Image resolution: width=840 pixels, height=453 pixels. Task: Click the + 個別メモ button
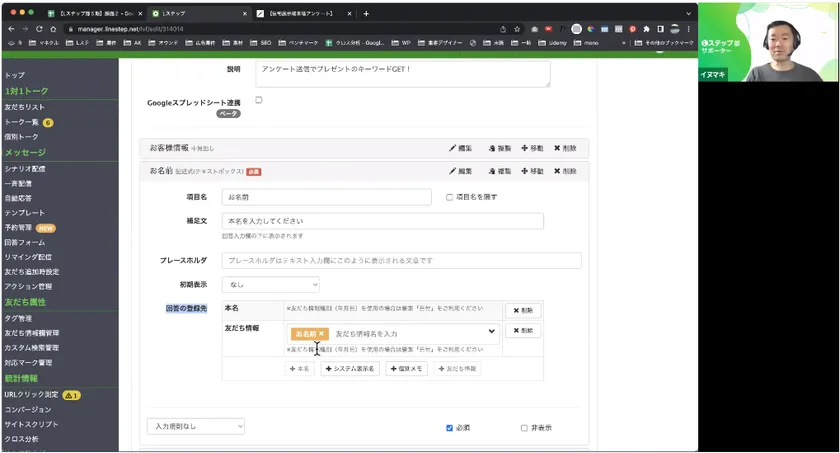coord(406,368)
